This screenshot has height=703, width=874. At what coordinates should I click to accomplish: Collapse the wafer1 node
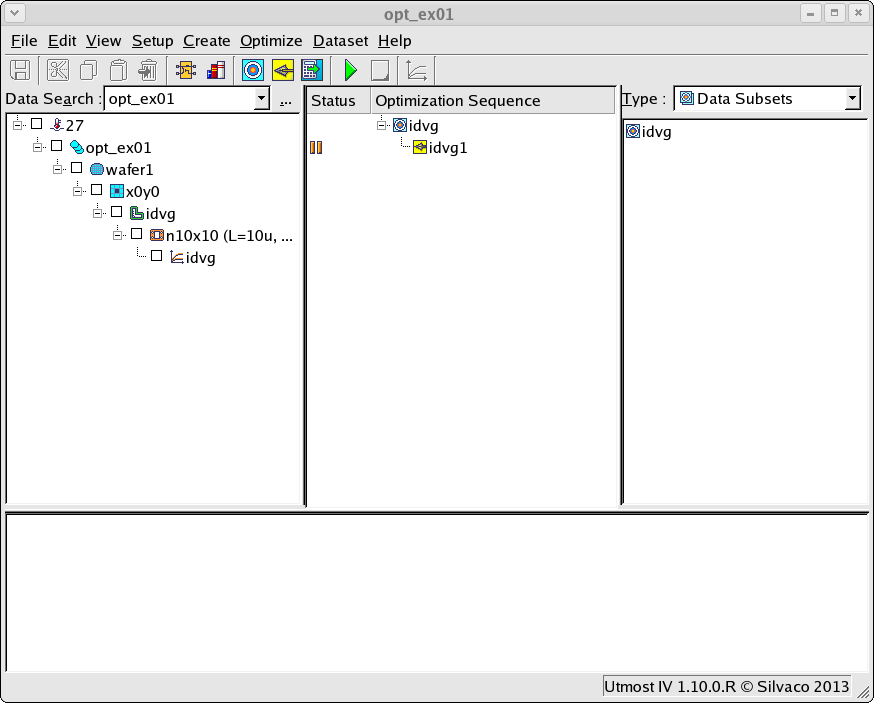(57, 169)
